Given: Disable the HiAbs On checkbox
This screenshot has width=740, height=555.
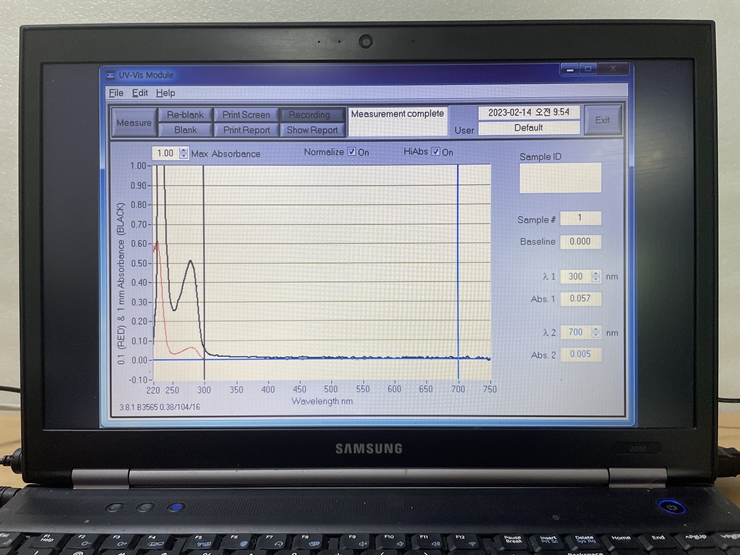Looking at the screenshot, I should 436,152.
